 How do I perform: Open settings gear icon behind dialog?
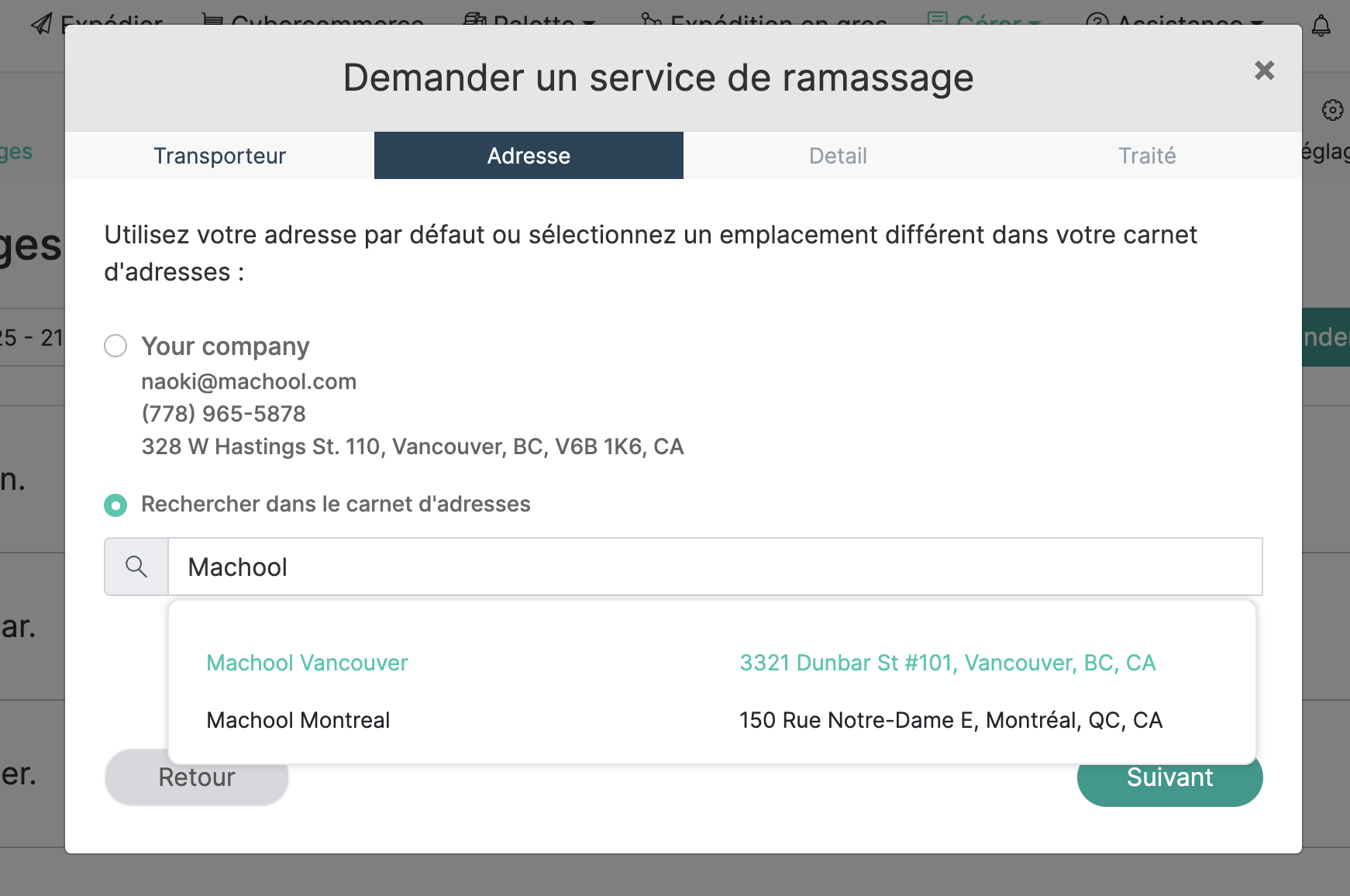[x=1332, y=110]
